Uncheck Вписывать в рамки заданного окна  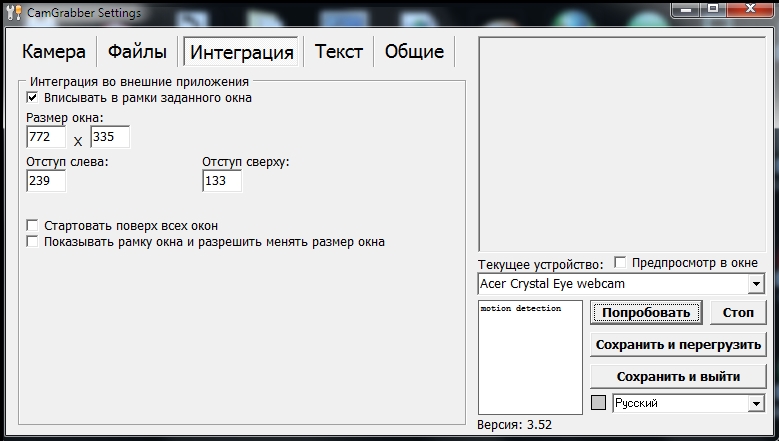click(x=32, y=97)
